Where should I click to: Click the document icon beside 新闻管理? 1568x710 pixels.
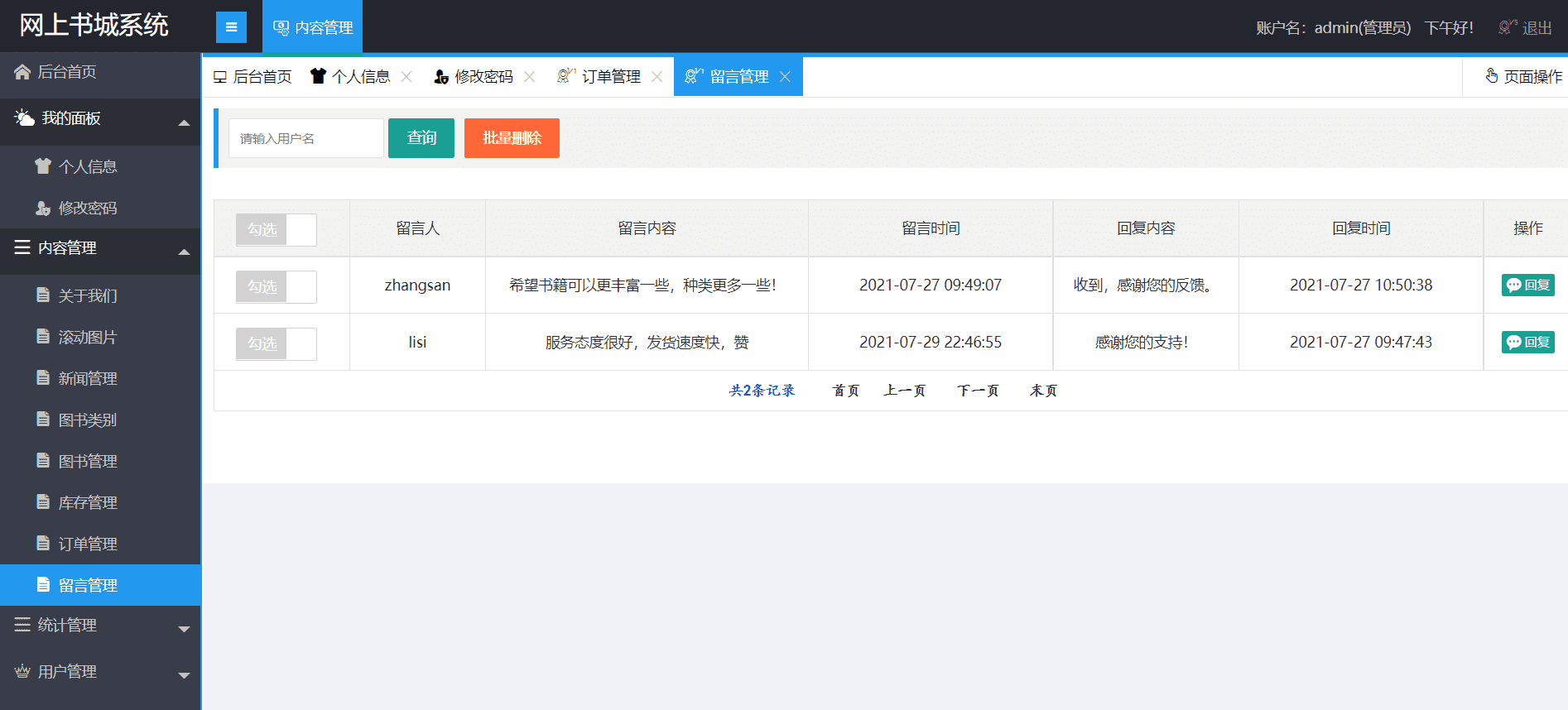tap(43, 377)
